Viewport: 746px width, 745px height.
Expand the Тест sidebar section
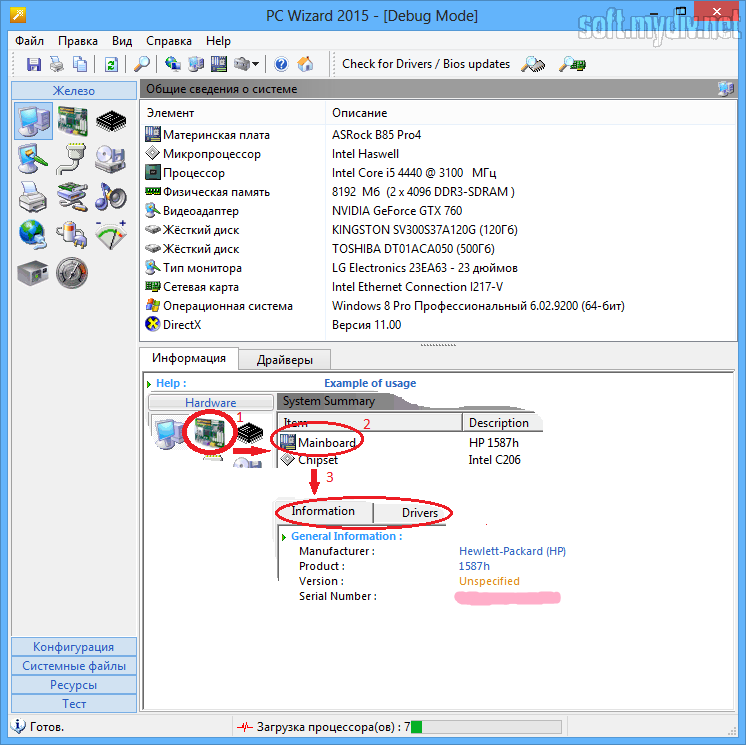click(74, 704)
